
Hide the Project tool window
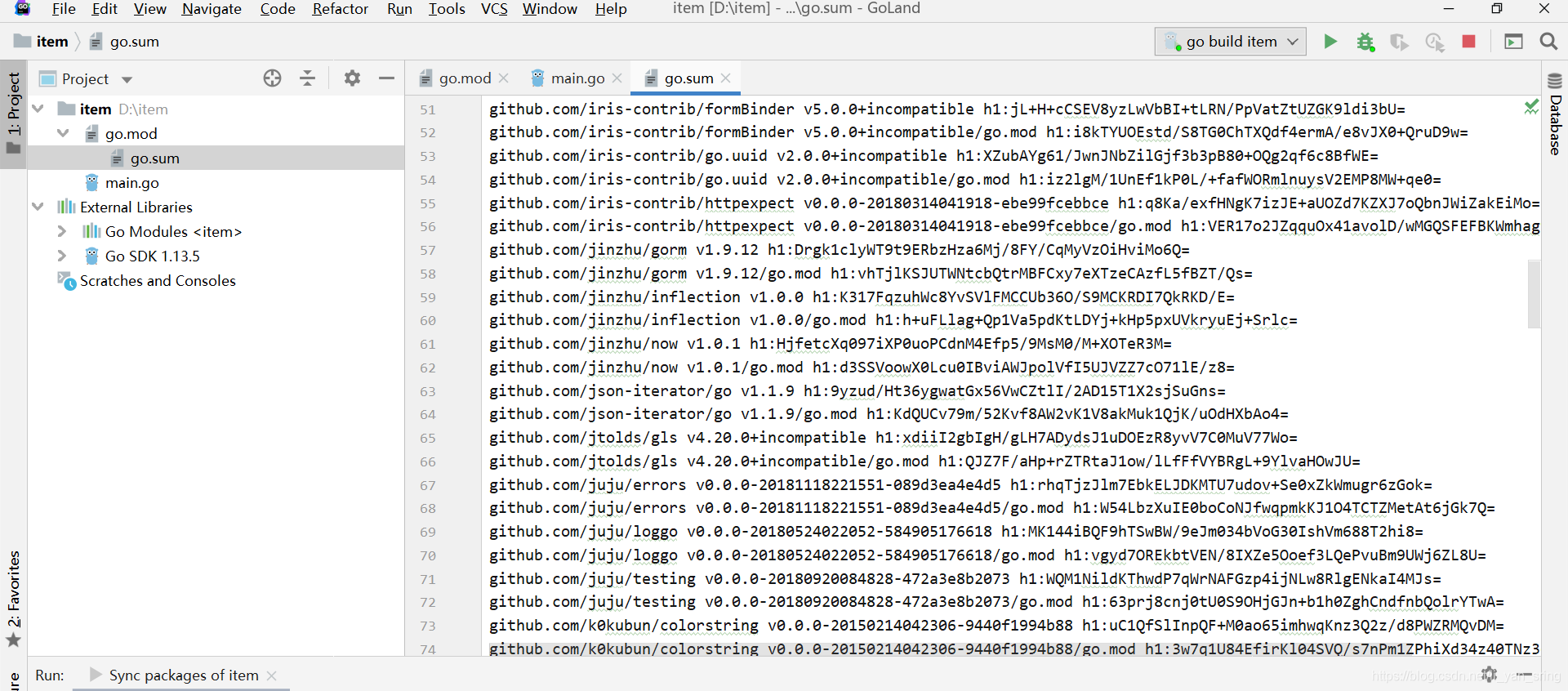[x=387, y=78]
